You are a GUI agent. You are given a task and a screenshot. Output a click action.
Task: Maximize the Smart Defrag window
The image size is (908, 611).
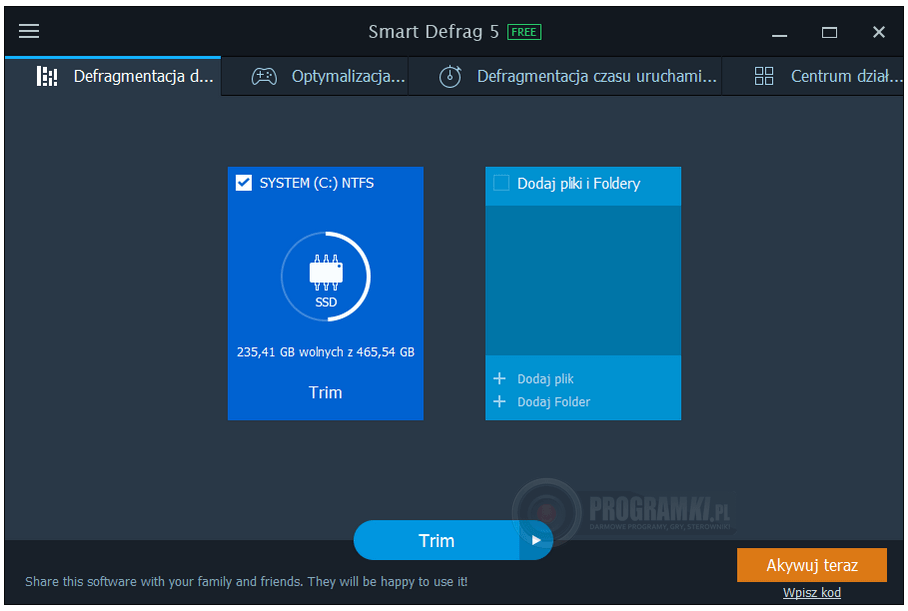[x=829, y=32]
